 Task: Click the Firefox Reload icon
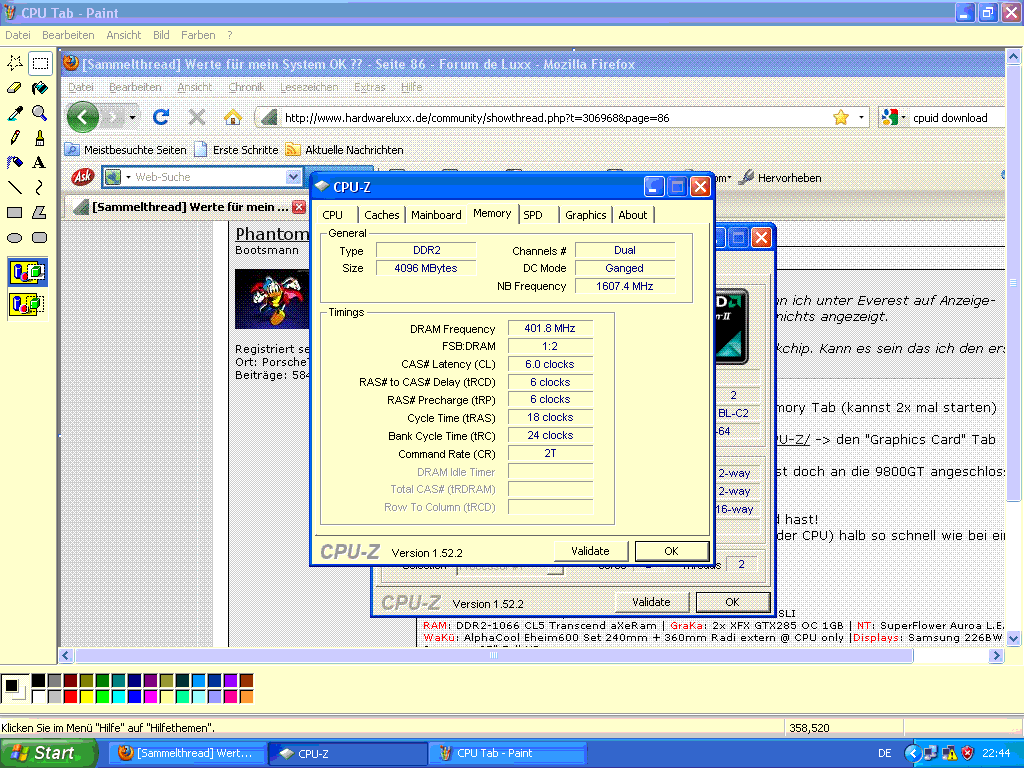(161, 118)
